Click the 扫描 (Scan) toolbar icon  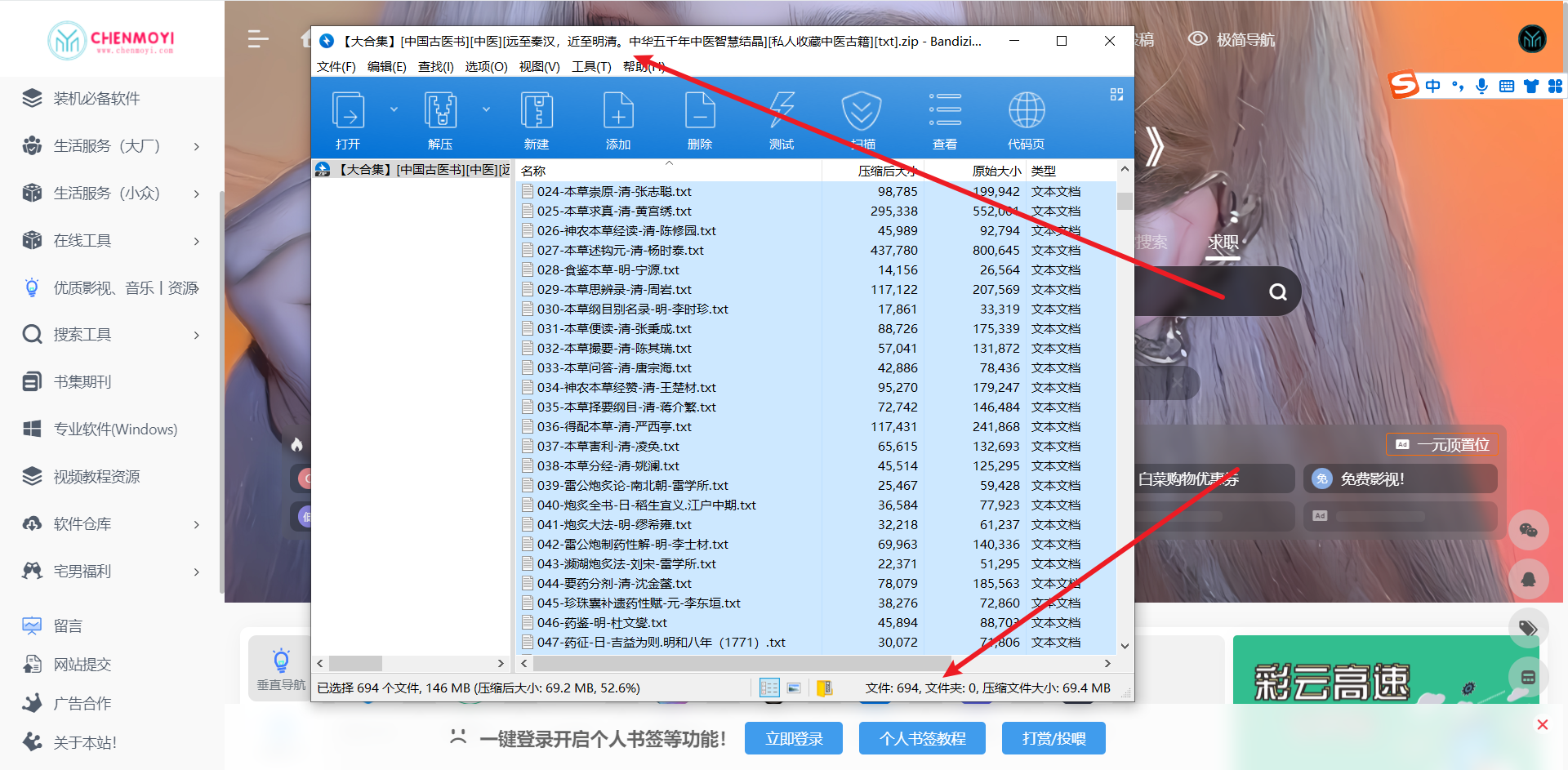[x=862, y=118]
